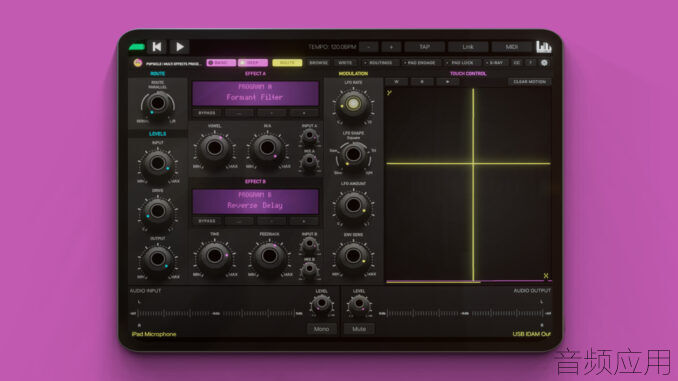This screenshot has width=678, height=381.
Task: Click the Env Sens knob
Action: click(353, 256)
